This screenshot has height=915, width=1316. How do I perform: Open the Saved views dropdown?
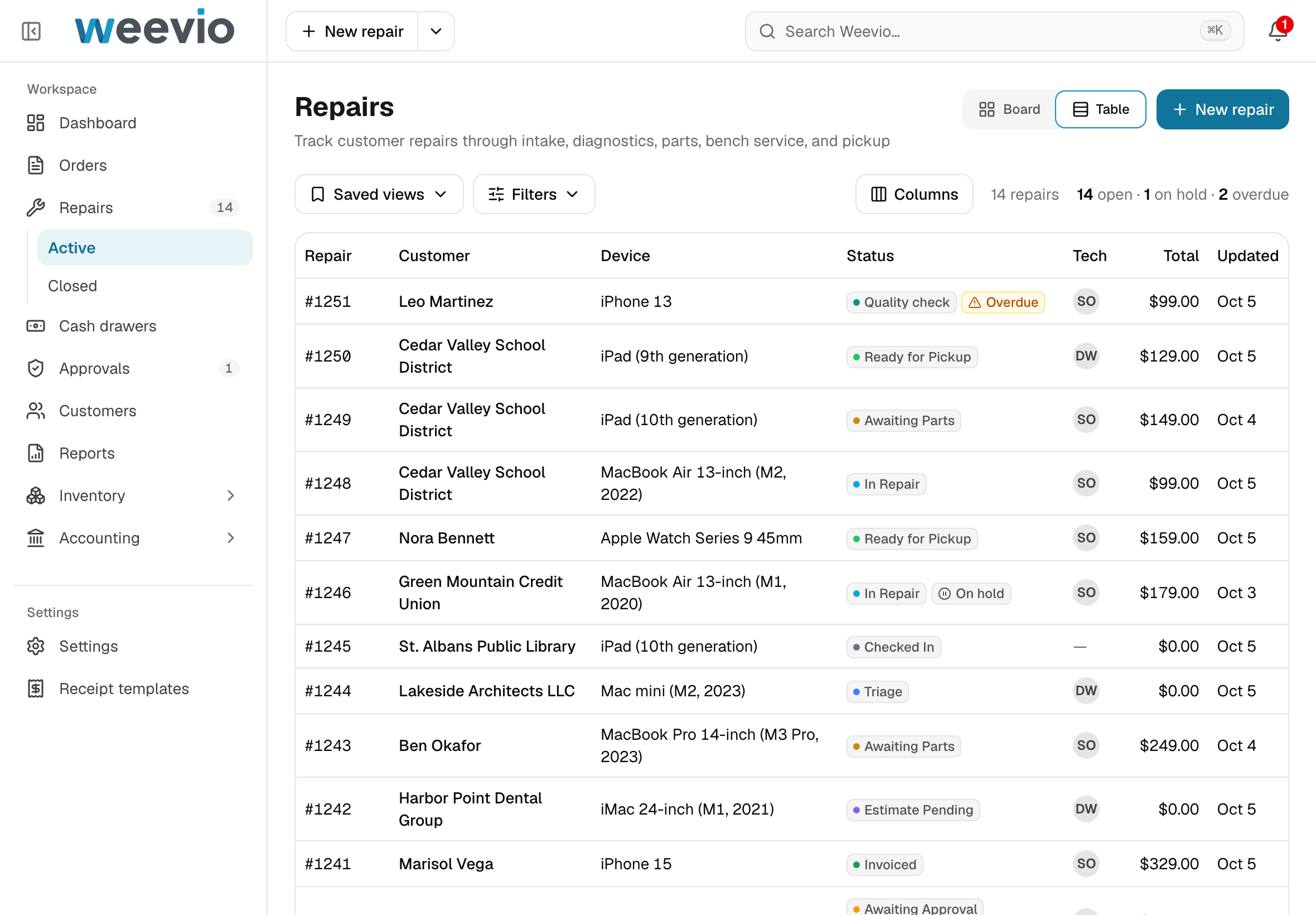(x=379, y=194)
